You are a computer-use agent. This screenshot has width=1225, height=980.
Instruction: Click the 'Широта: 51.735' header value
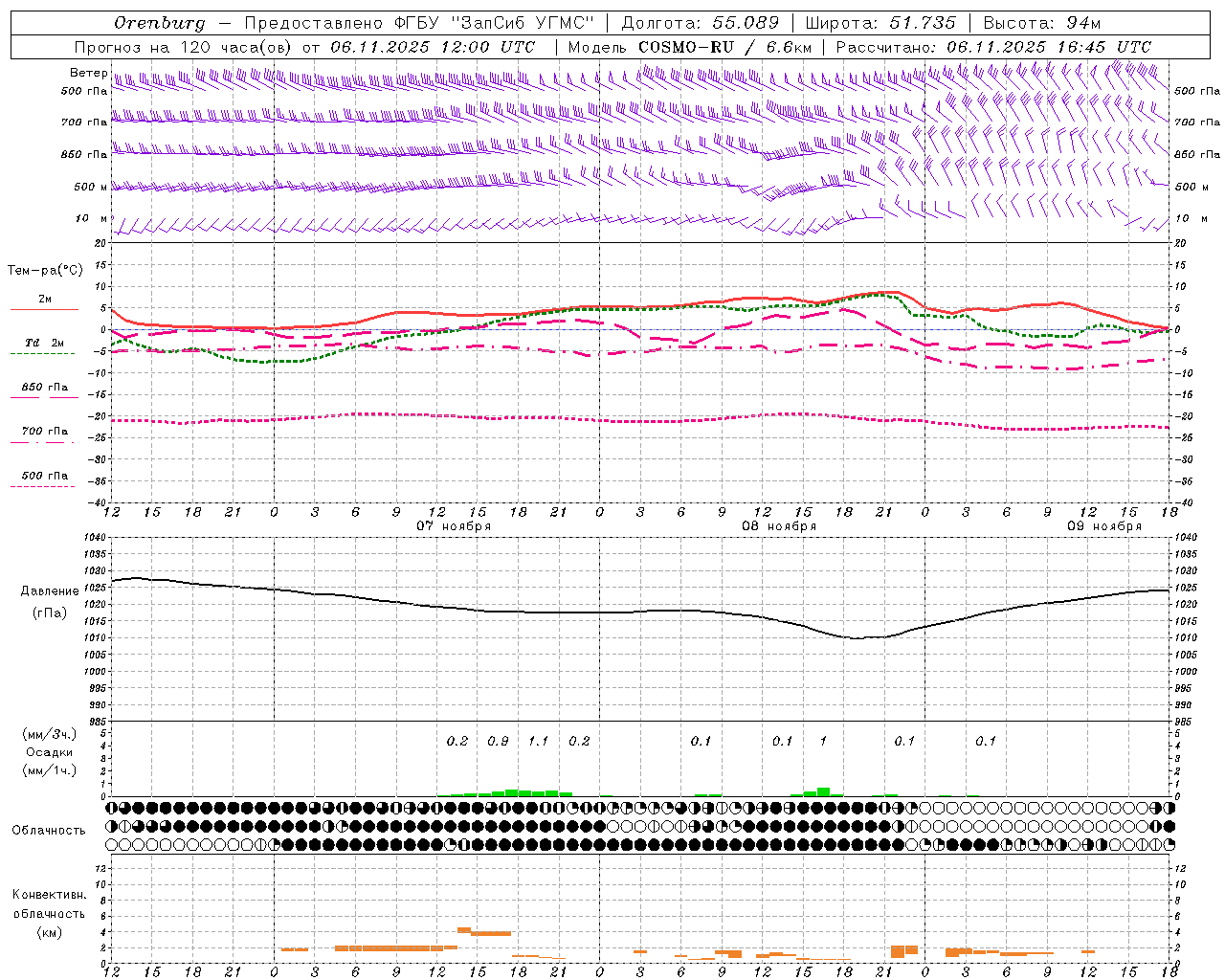click(880, 23)
